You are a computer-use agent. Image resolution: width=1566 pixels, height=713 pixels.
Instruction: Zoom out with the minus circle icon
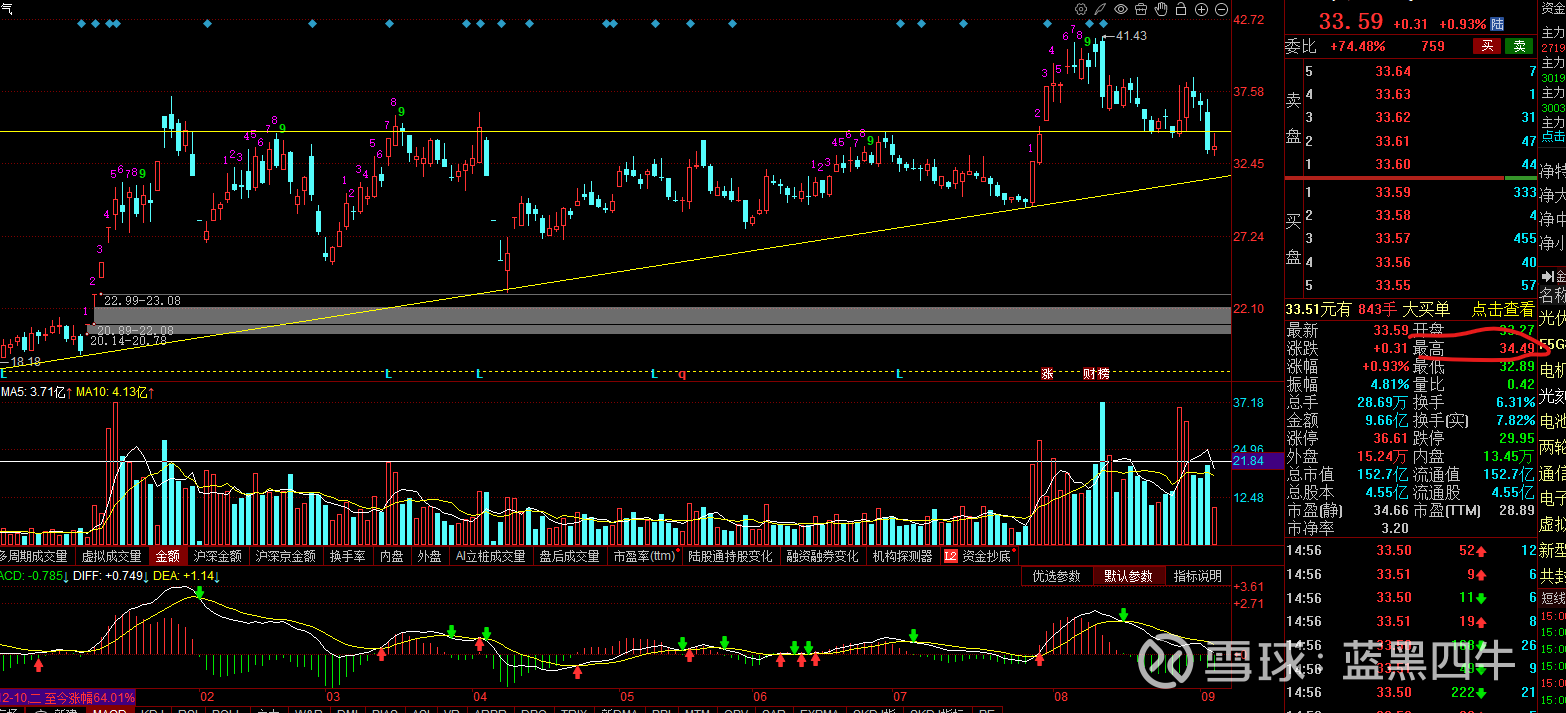[1222, 9]
